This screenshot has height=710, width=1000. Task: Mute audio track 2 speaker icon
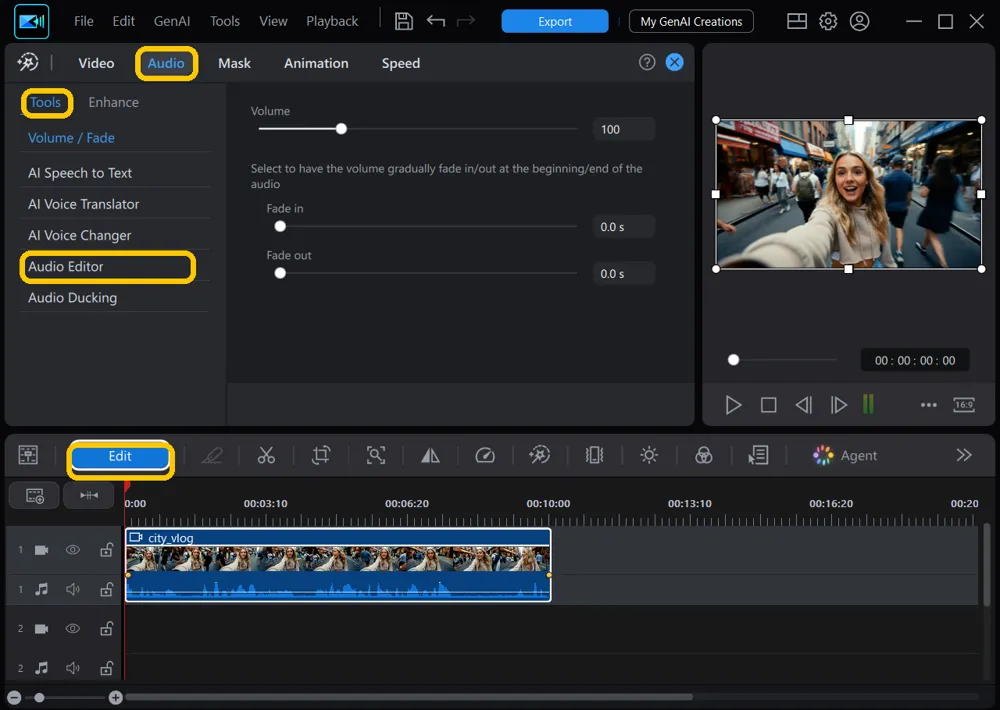pyautogui.click(x=73, y=668)
